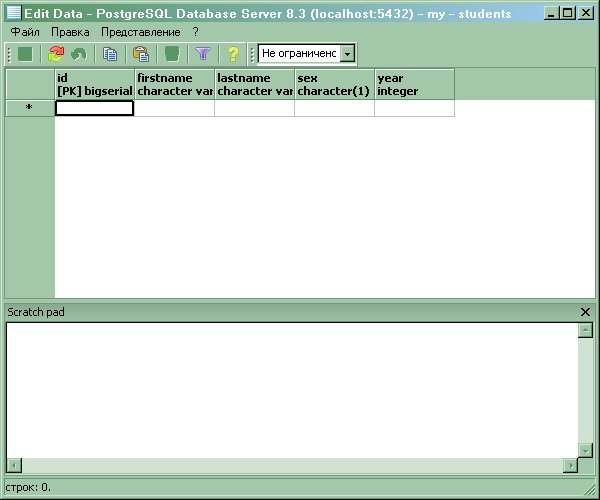Open the Правка menu
The width and height of the screenshot is (600, 500).
(70, 32)
